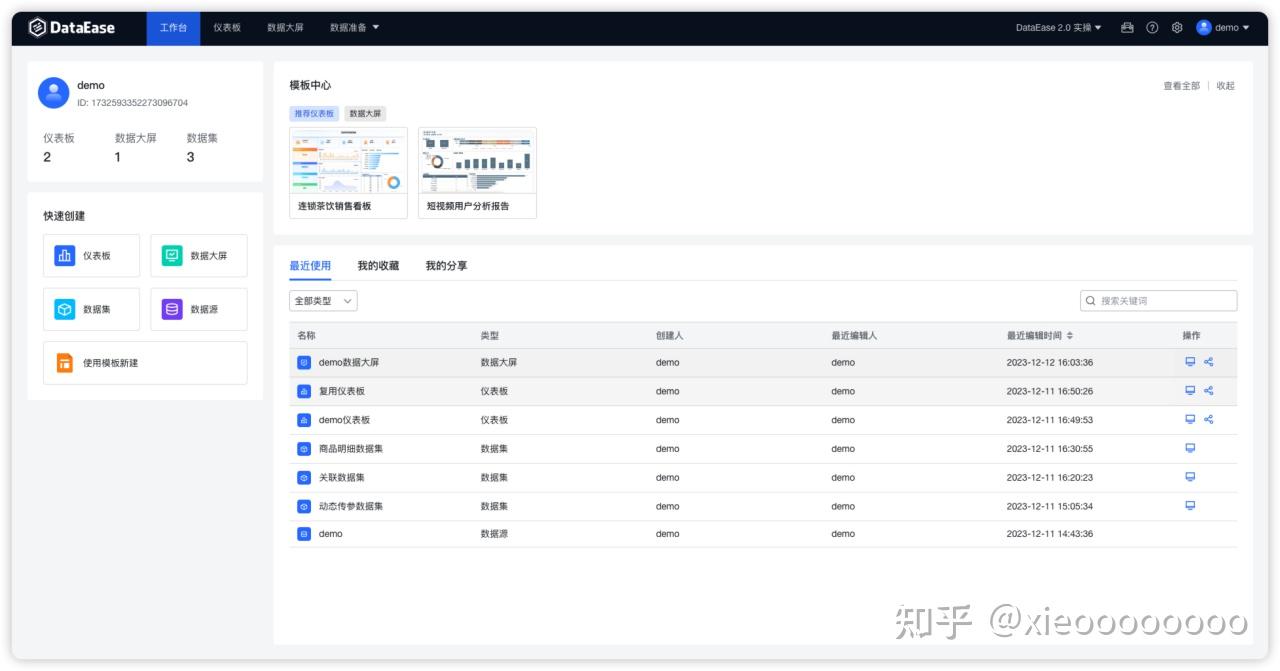The width and height of the screenshot is (1280, 671).
Task: Click the demo data source row icon
Action: (304, 534)
